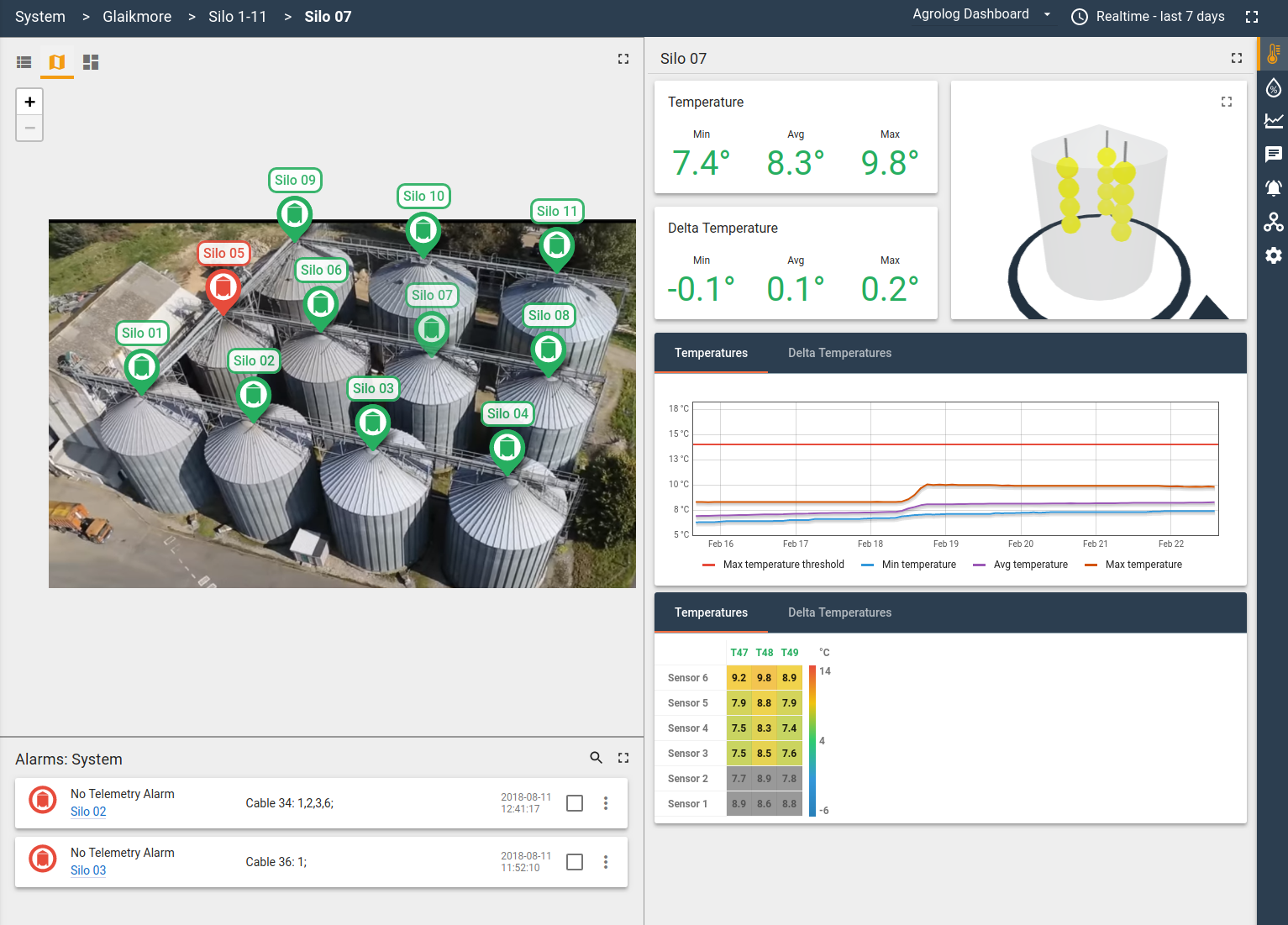Screen dimensions: 1288x925
Task: Open the trend chart icon in sidebar
Action: pos(1274,120)
